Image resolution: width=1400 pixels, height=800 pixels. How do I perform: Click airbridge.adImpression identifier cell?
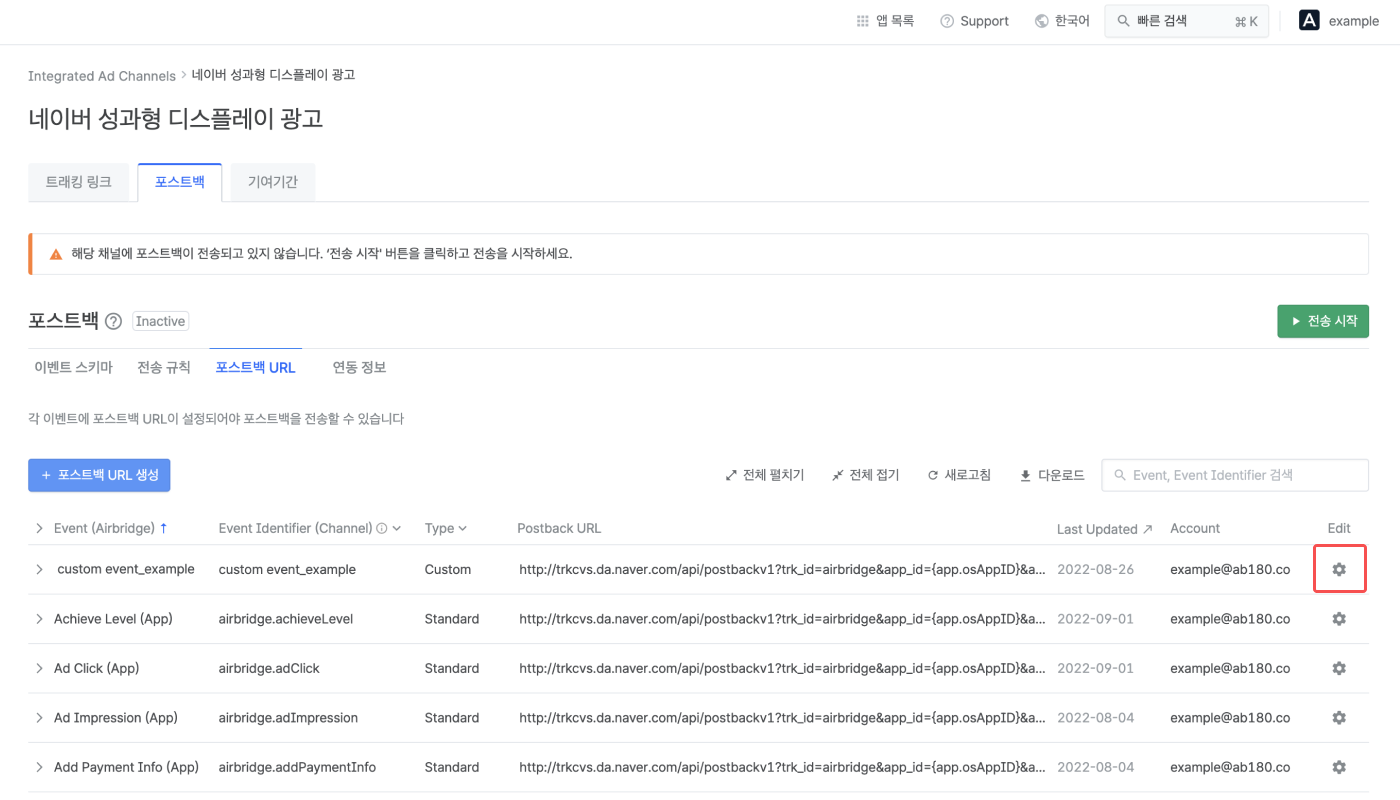click(288, 718)
